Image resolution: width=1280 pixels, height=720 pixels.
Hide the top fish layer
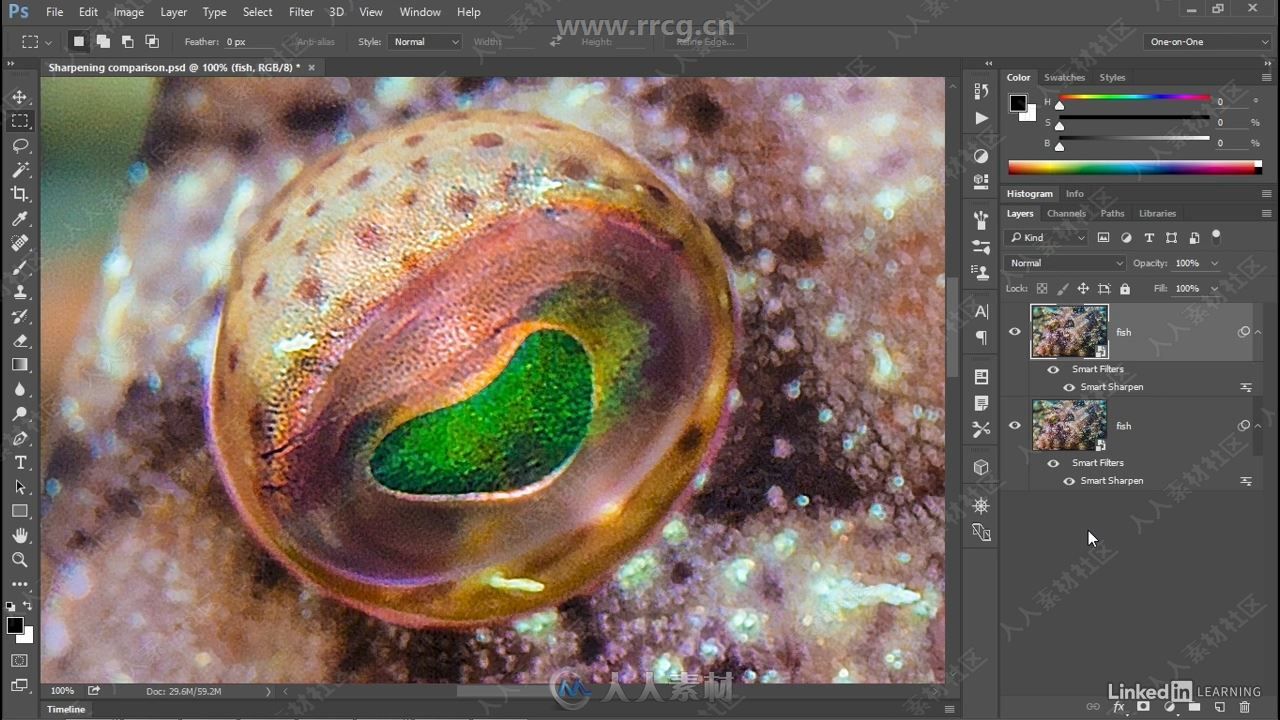click(x=1015, y=332)
